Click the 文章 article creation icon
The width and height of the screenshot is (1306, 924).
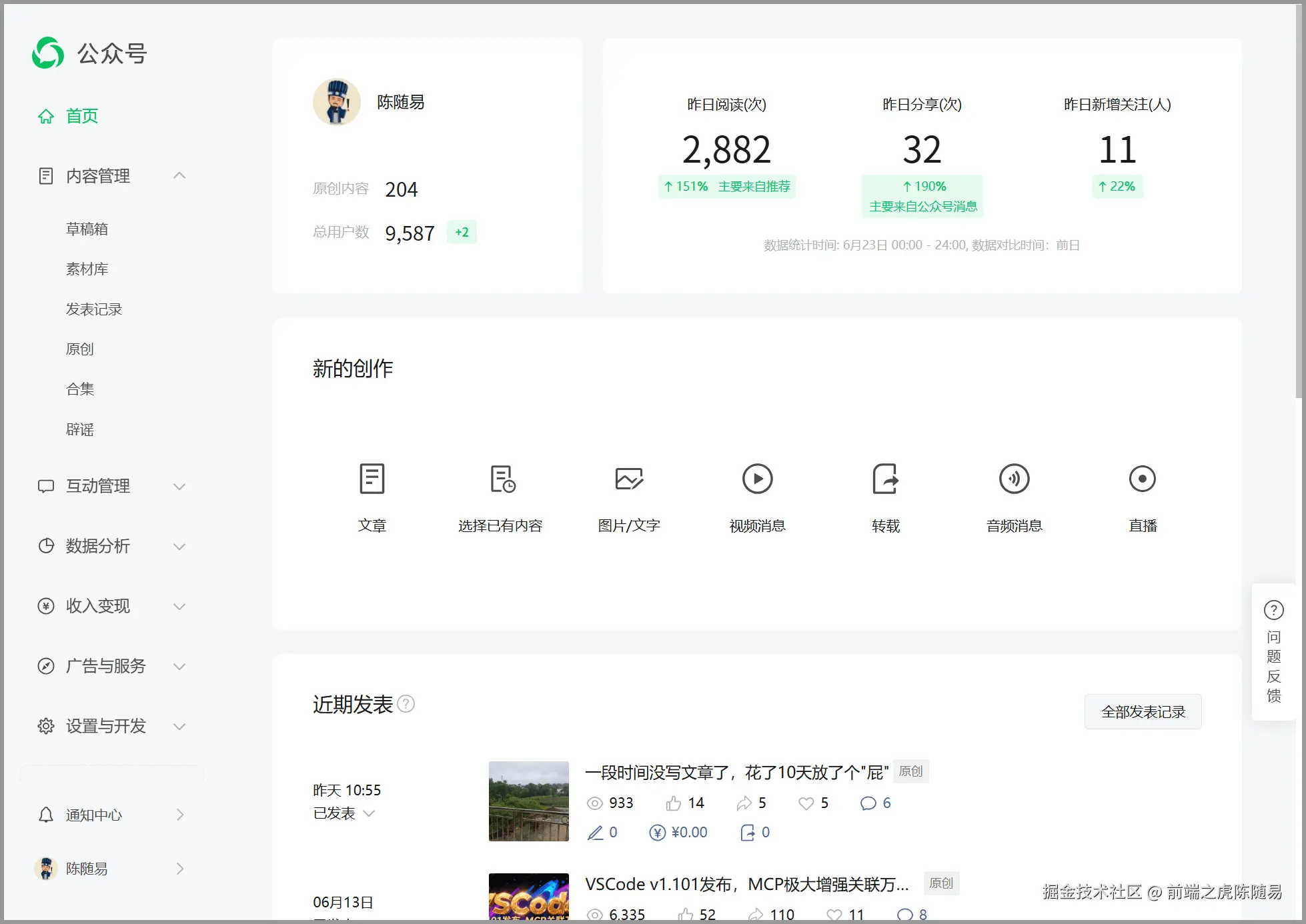[x=372, y=479]
